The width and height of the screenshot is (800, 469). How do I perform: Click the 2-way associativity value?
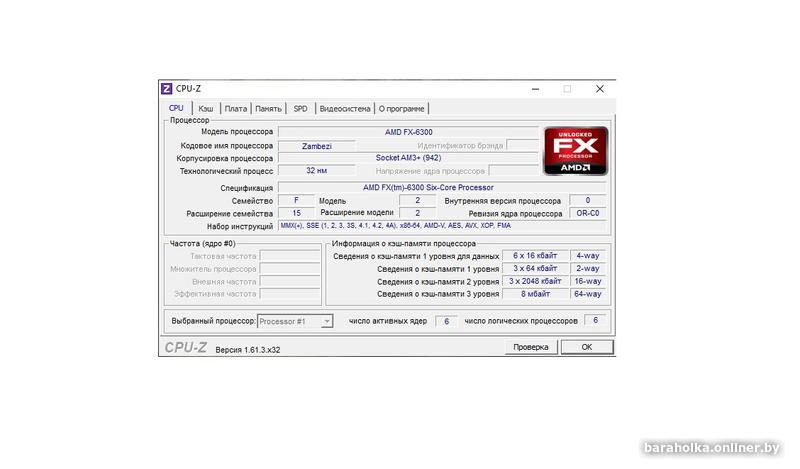pos(588,268)
